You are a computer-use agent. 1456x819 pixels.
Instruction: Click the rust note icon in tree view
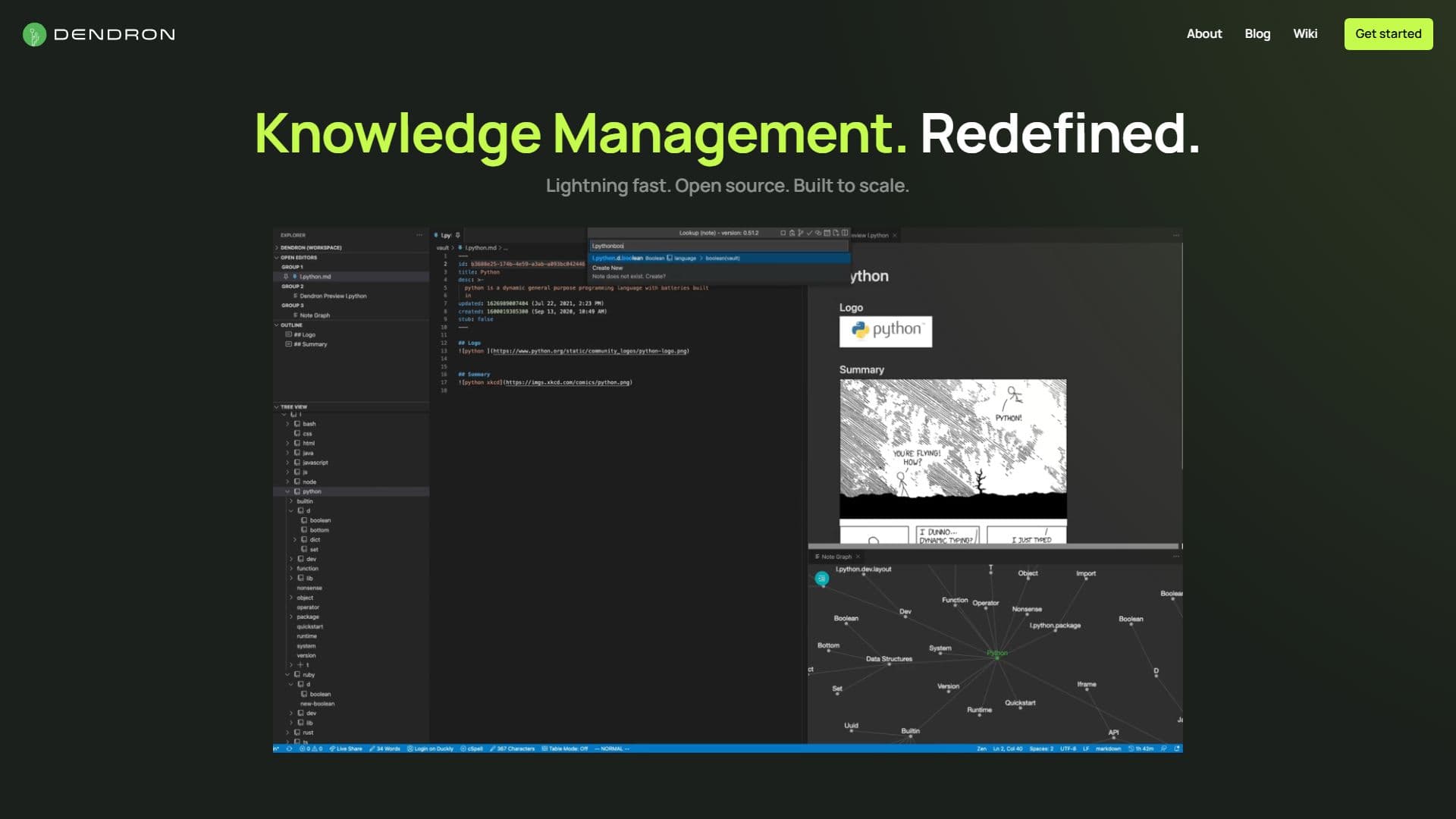coord(297,733)
